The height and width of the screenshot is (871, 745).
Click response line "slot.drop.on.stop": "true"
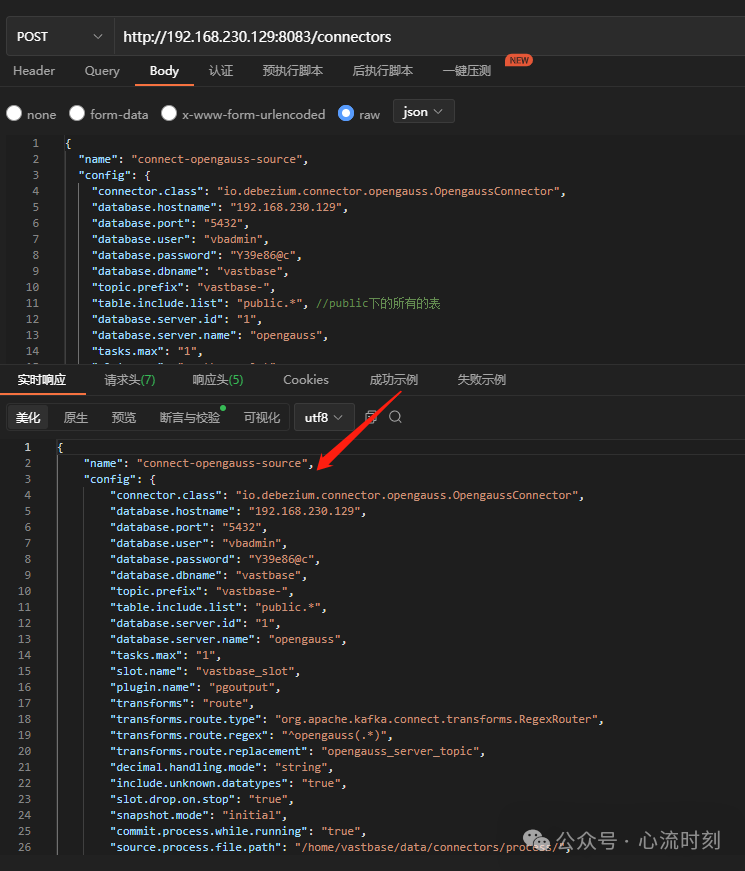202,799
